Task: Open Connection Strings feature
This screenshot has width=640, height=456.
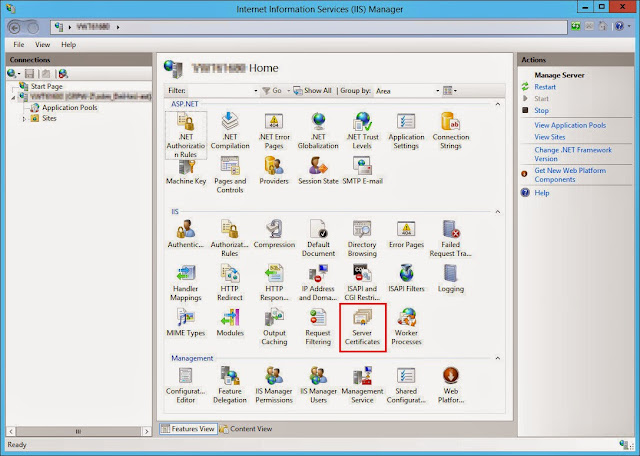Action: coord(451,131)
